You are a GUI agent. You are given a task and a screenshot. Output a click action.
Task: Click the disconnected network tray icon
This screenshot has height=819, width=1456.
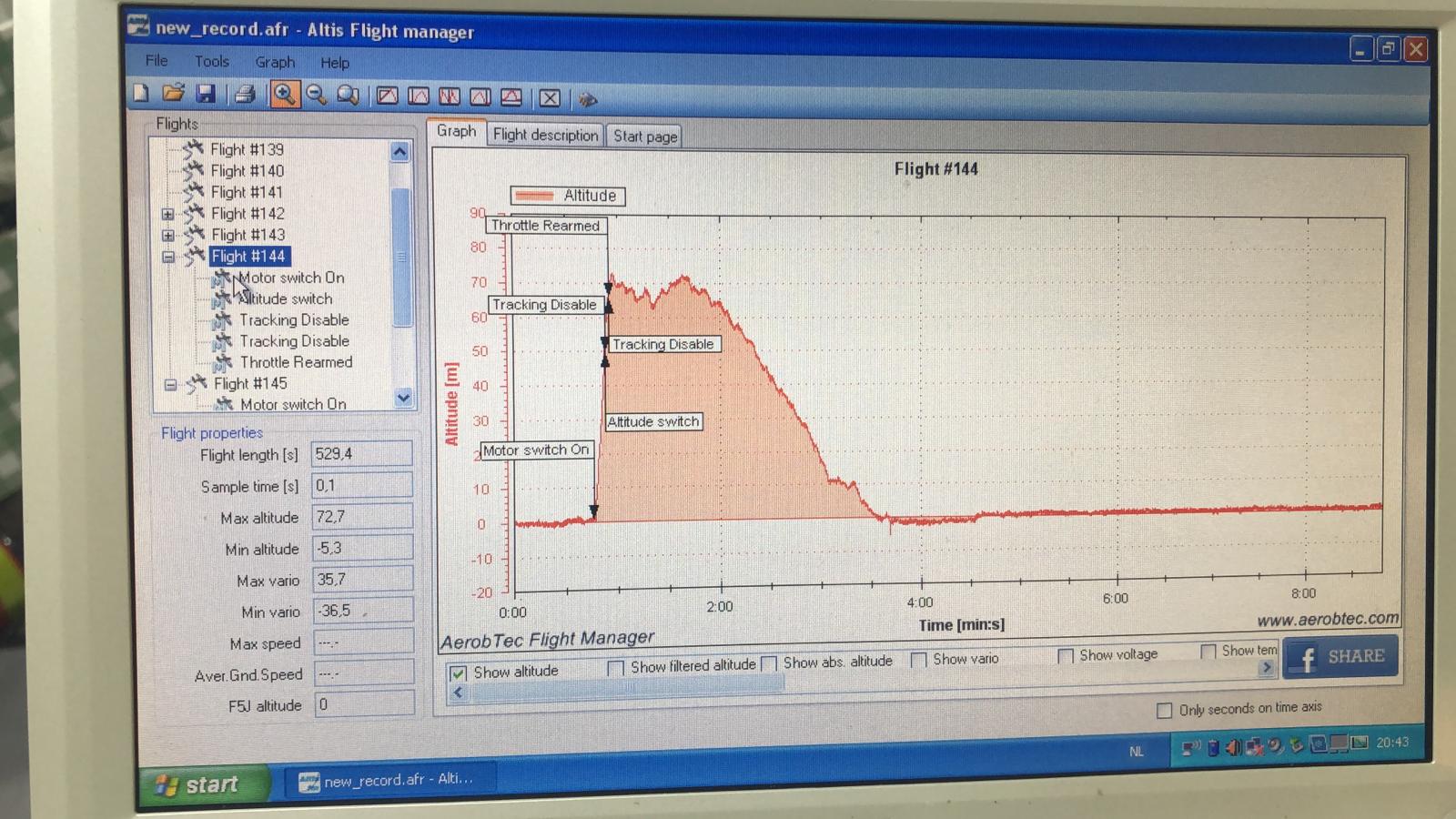click(1255, 747)
